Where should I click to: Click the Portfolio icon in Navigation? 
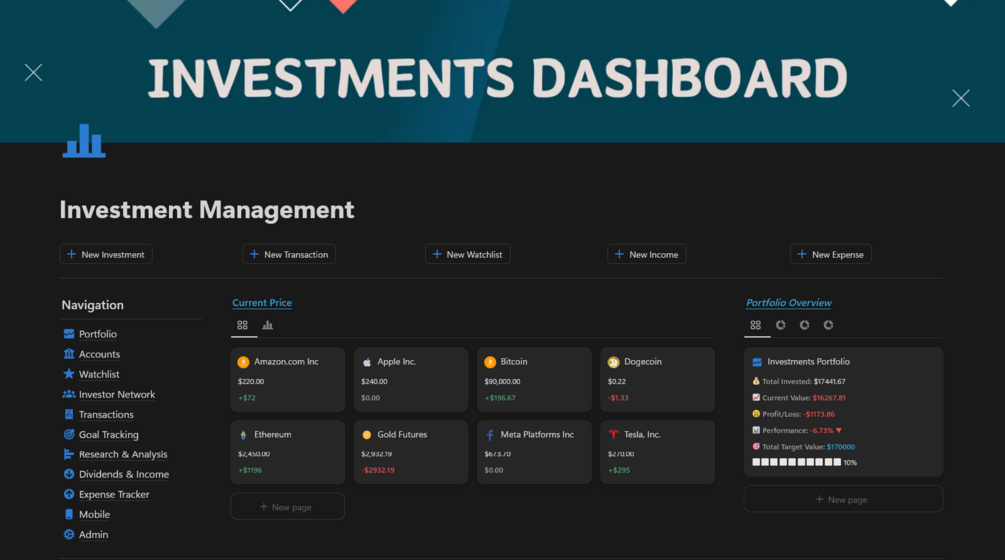pos(69,334)
